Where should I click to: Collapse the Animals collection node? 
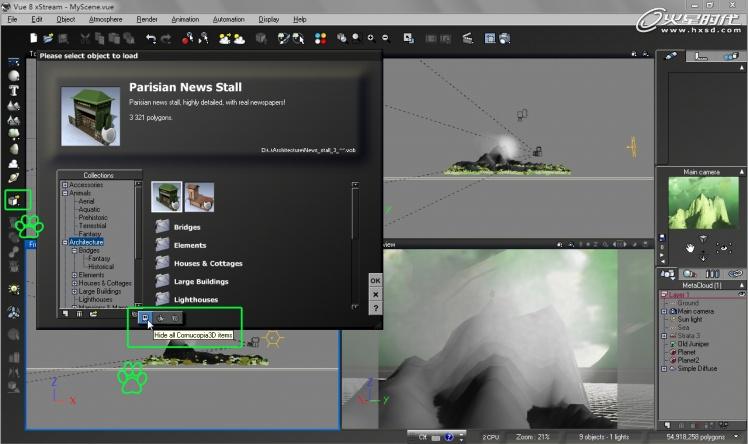click(65, 193)
